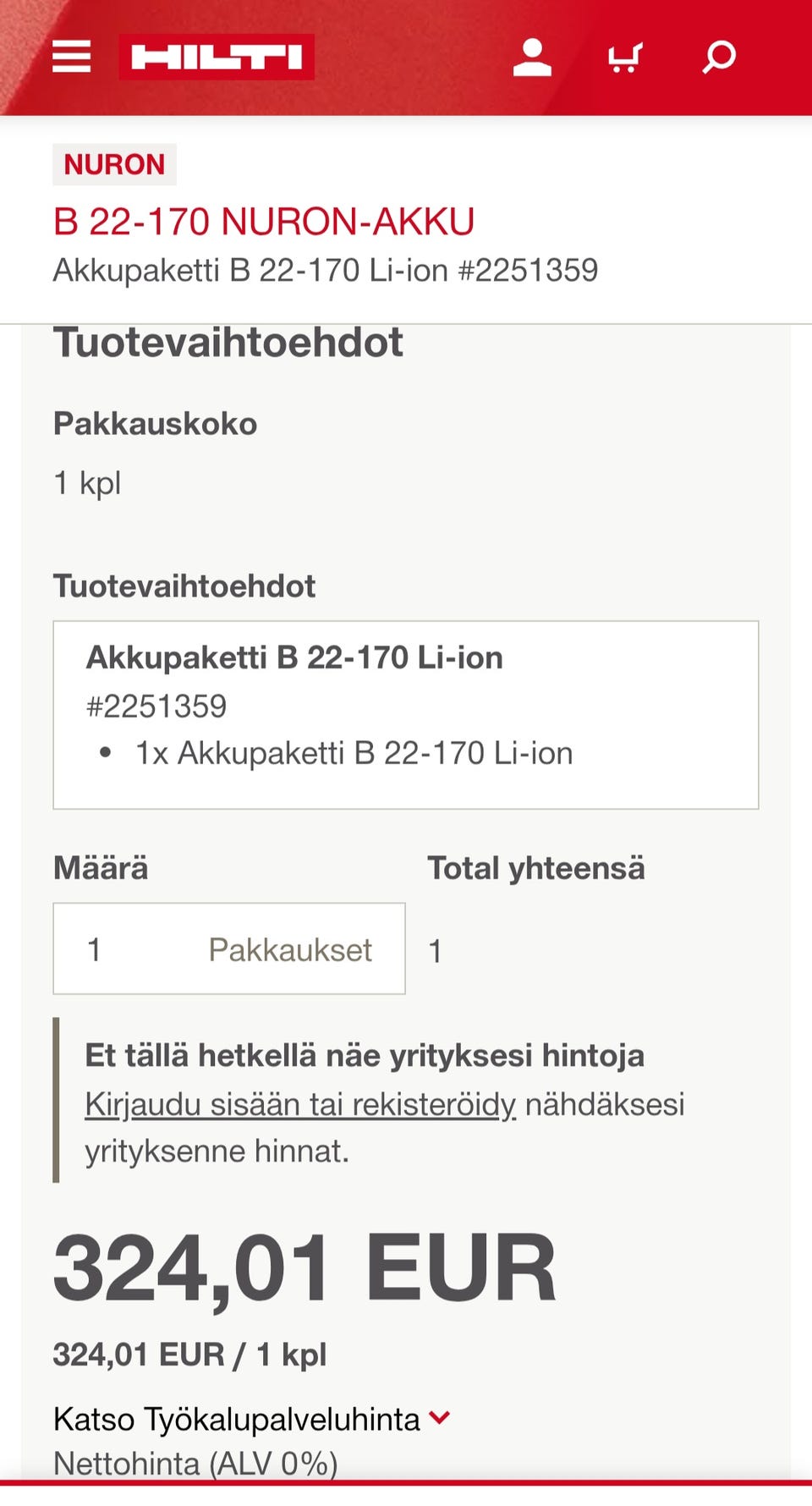Click the 1 kpl package size option
Image resolution: width=812 pixels, height=1506 pixels.
click(x=87, y=483)
